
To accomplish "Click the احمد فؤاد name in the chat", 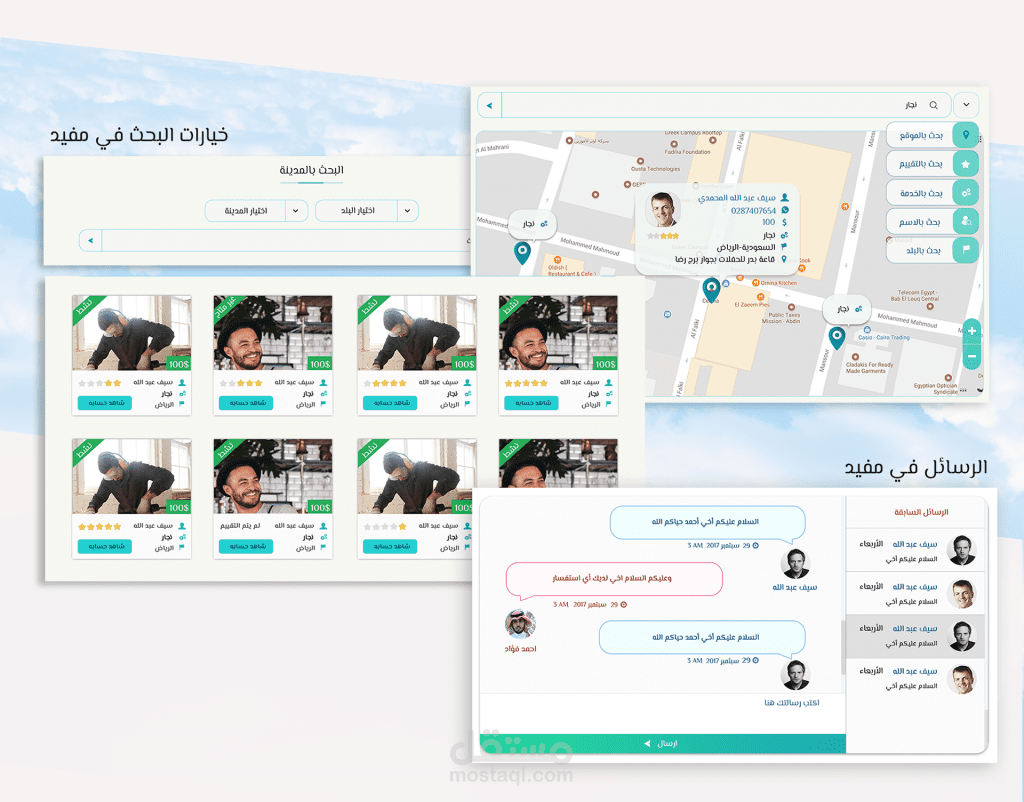I will pyautogui.click(x=520, y=649).
